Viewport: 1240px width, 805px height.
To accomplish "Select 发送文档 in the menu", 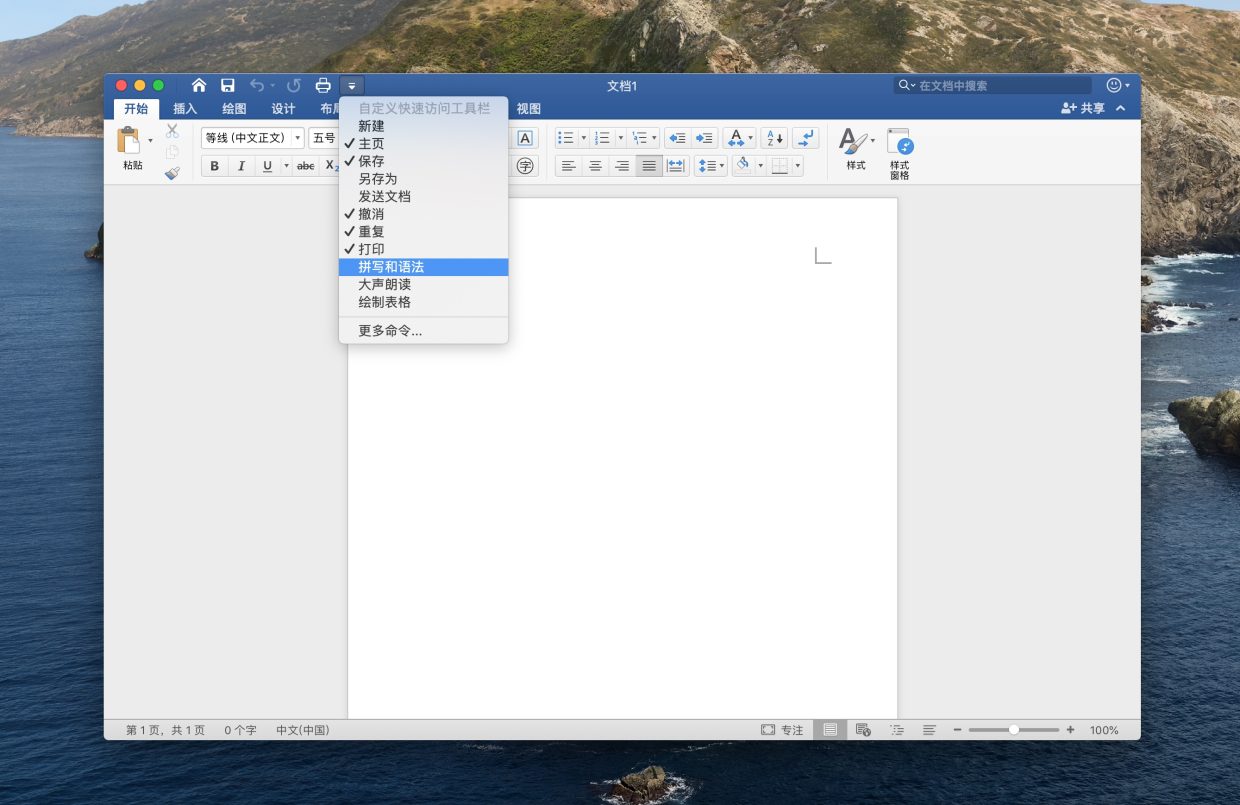I will 424,196.
